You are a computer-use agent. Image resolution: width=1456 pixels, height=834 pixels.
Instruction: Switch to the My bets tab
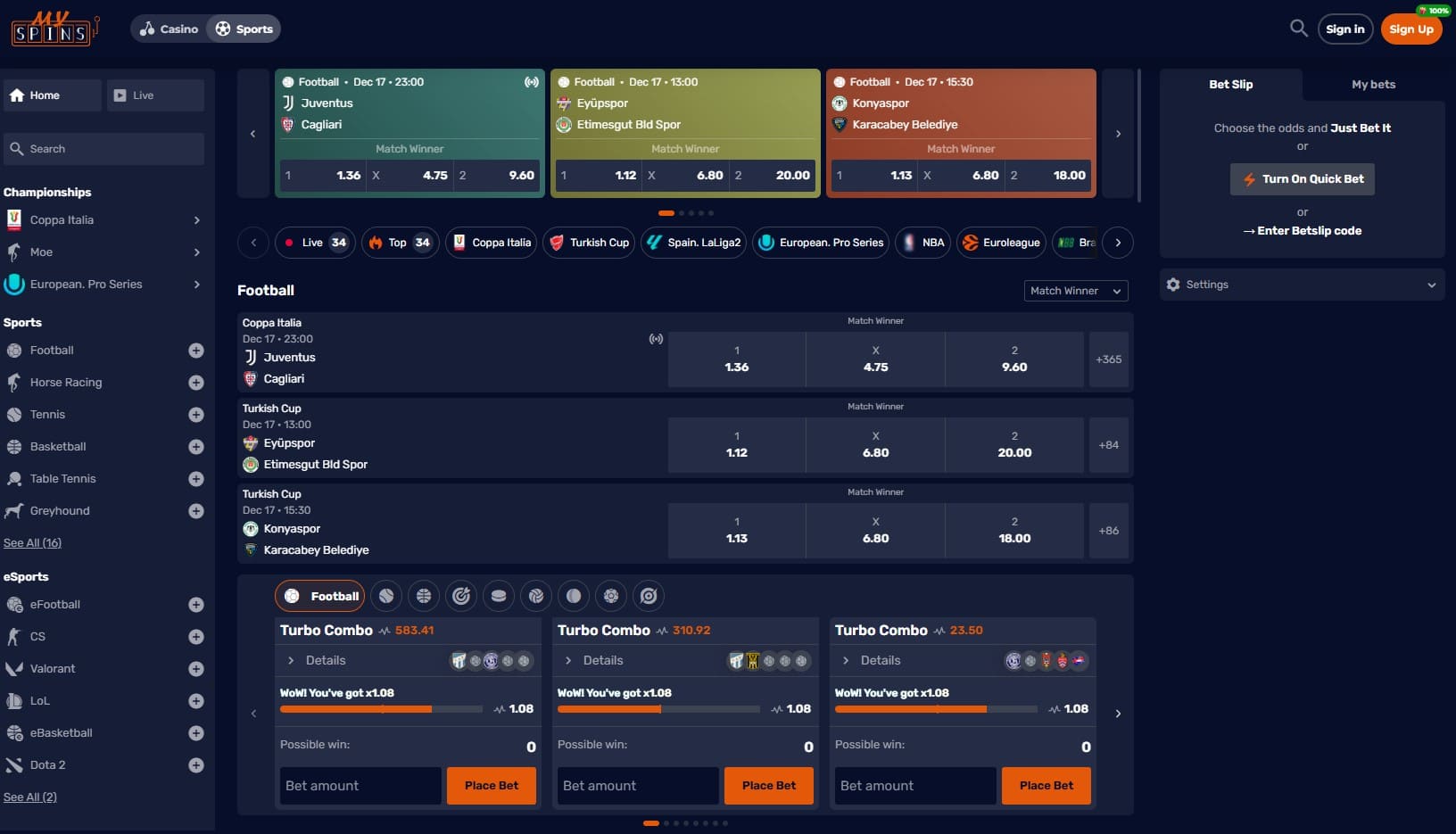pos(1372,85)
